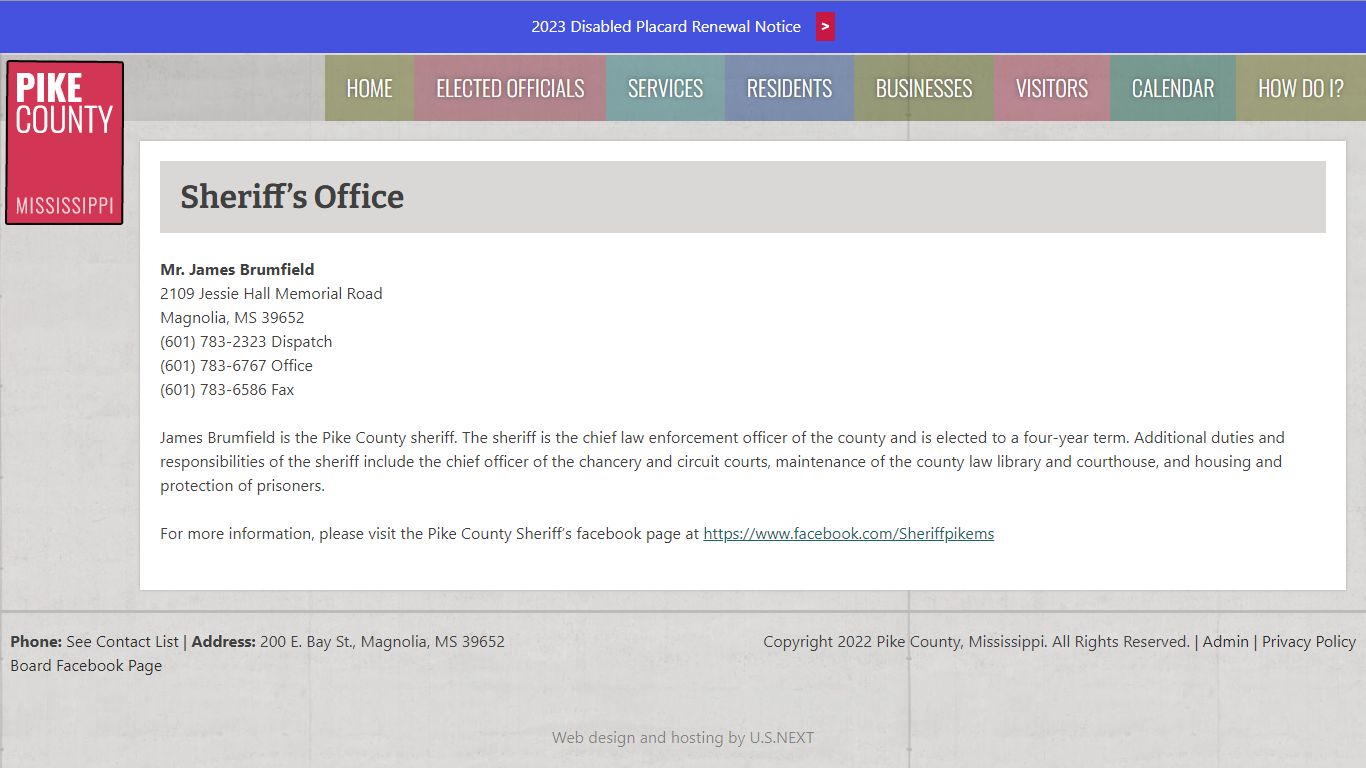This screenshot has width=1366, height=768.
Task: Click the Mr. James Brumfield name
Action: (237, 270)
